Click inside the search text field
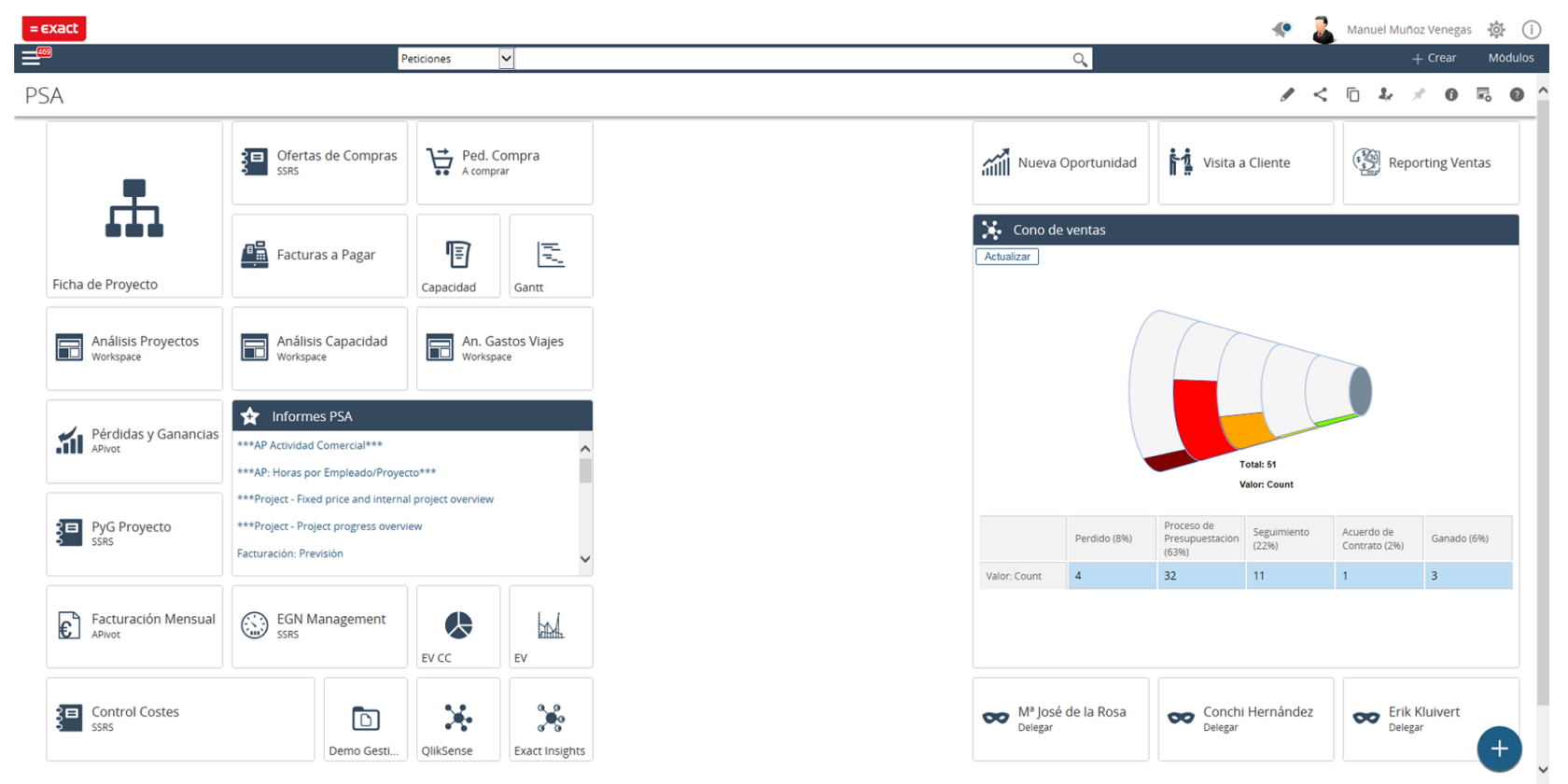The width and height of the screenshot is (1568, 784). pyautogui.click(x=791, y=58)
